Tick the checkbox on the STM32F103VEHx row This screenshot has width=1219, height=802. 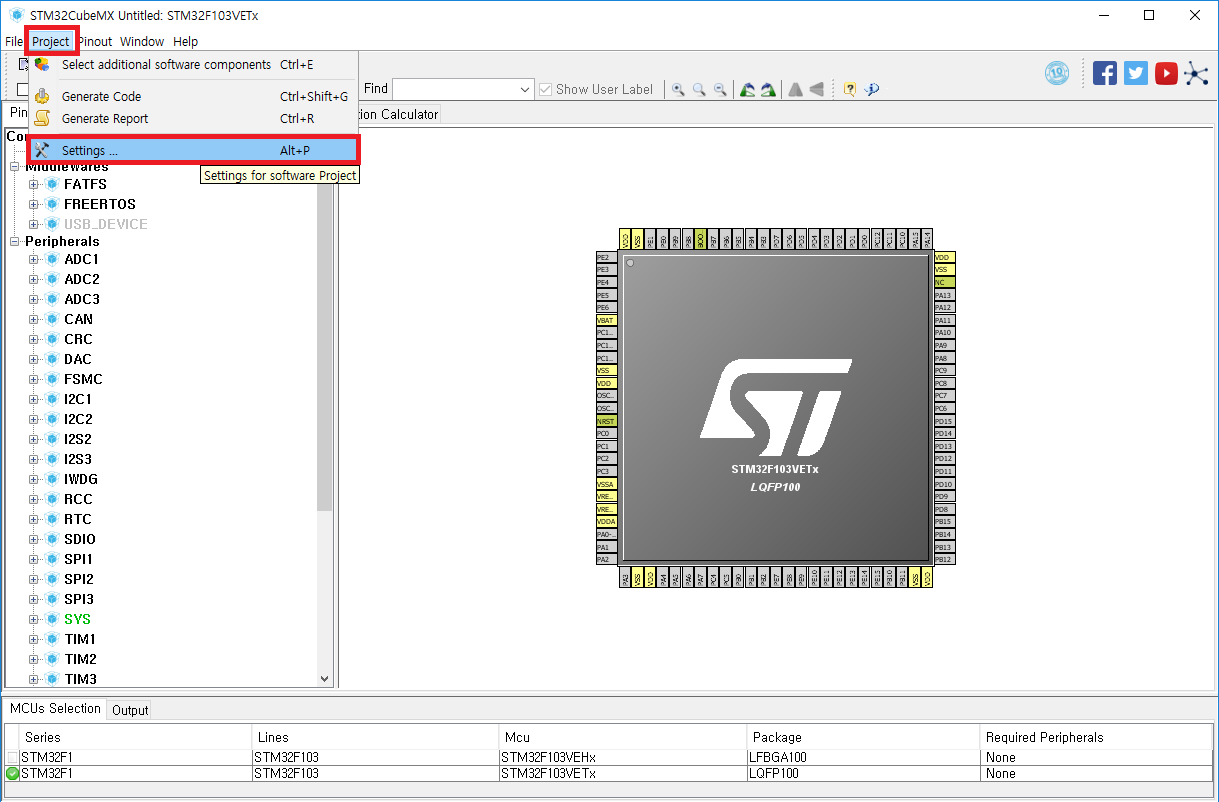13,757
